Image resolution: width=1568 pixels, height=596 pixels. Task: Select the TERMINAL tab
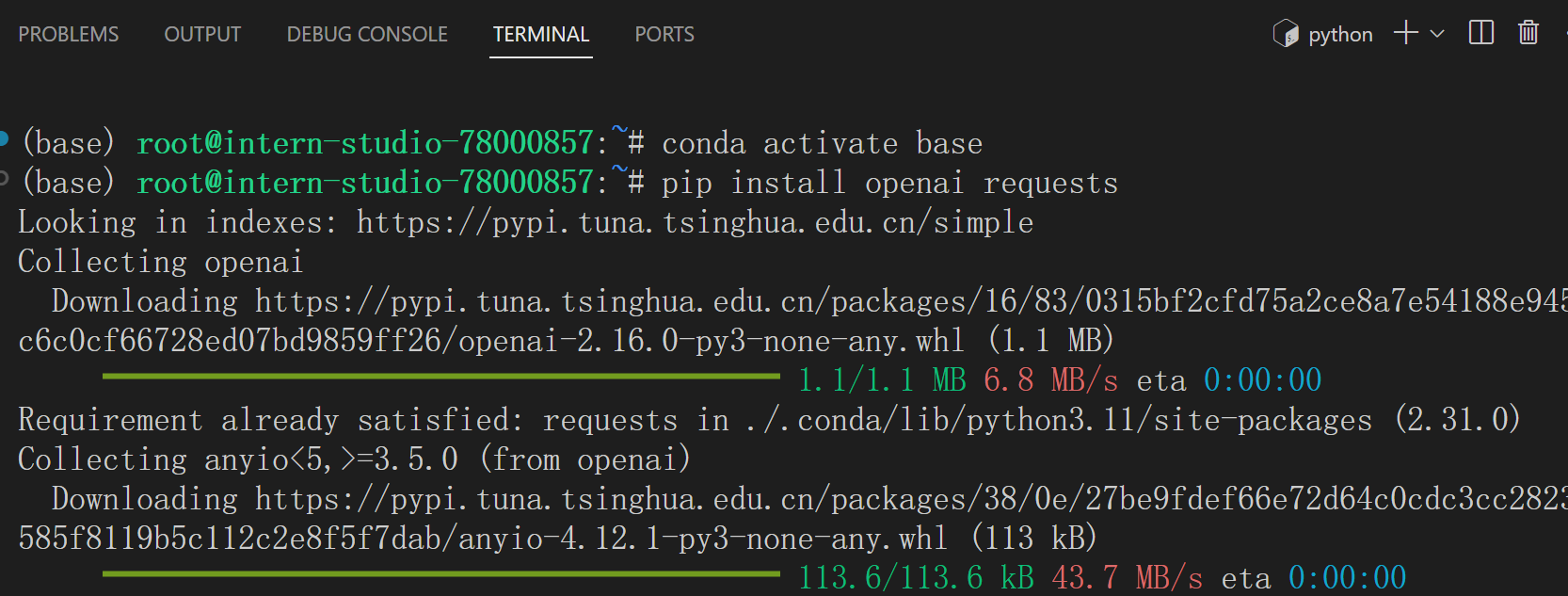(x=541, y=35)
